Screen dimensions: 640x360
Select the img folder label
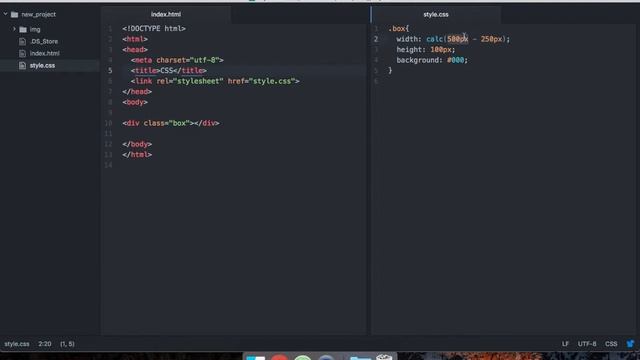[x=35, y=29]
